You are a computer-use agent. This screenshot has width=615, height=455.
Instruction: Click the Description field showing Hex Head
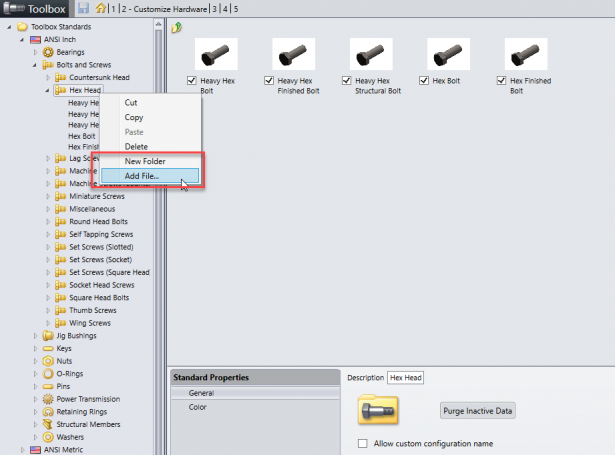pyautogui.click(x=406, y=378)
